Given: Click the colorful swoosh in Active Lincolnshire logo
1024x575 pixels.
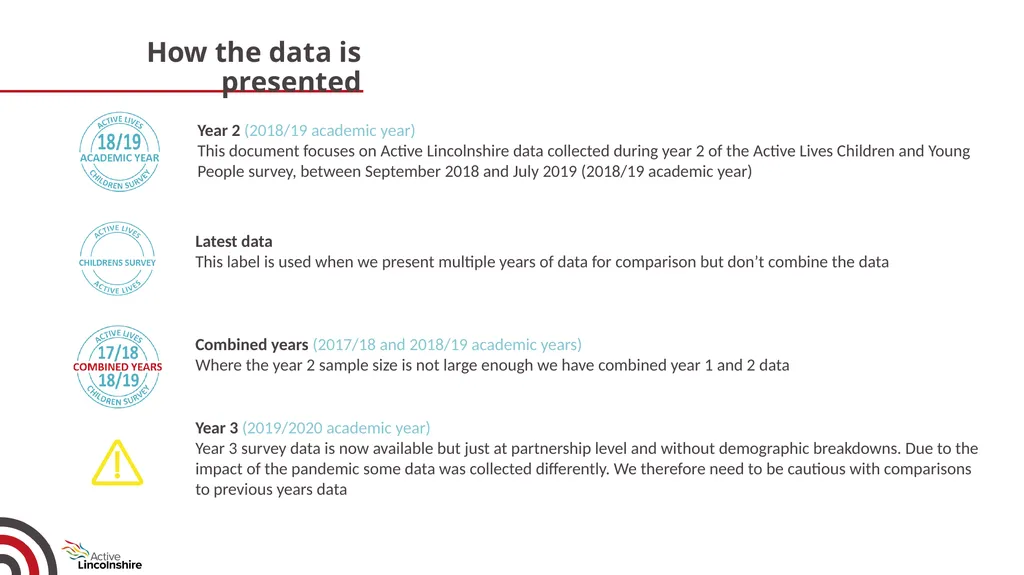Looking at the screenshot, I should pos(75,550).
